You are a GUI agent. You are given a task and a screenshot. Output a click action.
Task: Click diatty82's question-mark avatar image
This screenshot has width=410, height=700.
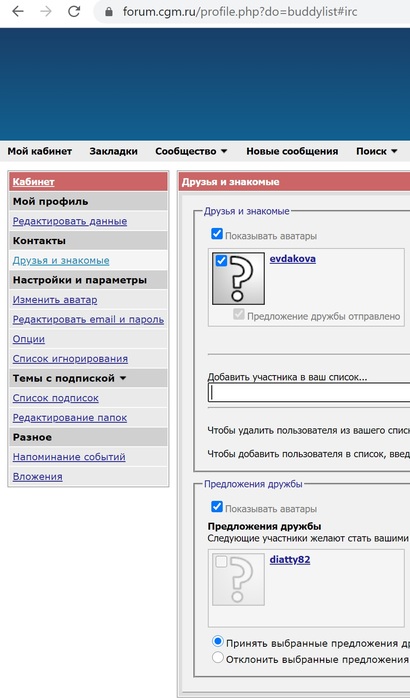(238, 579)
